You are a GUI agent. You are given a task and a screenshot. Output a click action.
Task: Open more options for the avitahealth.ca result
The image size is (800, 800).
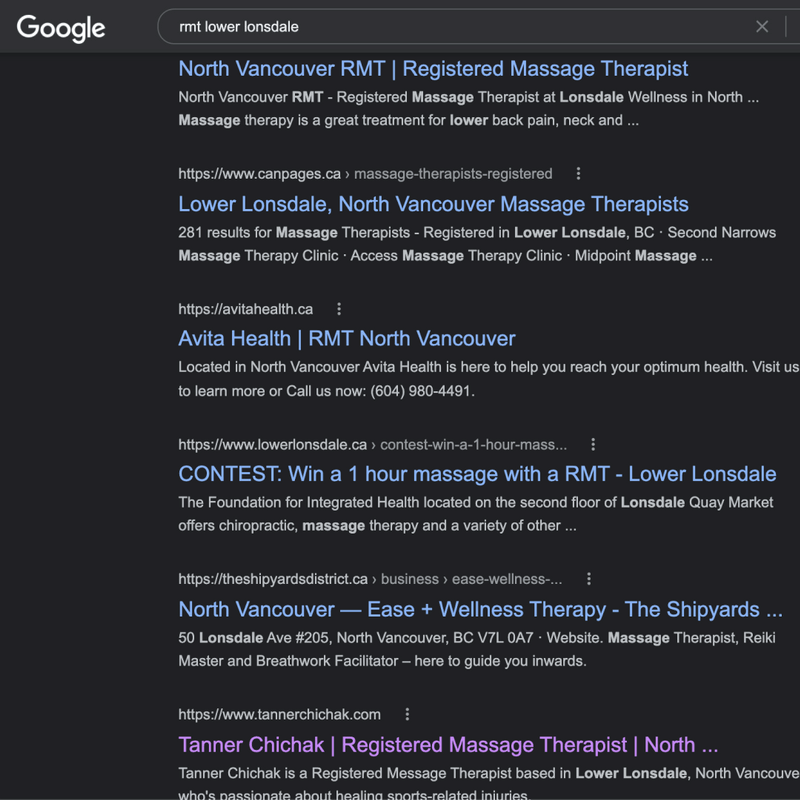pos(339,309)
